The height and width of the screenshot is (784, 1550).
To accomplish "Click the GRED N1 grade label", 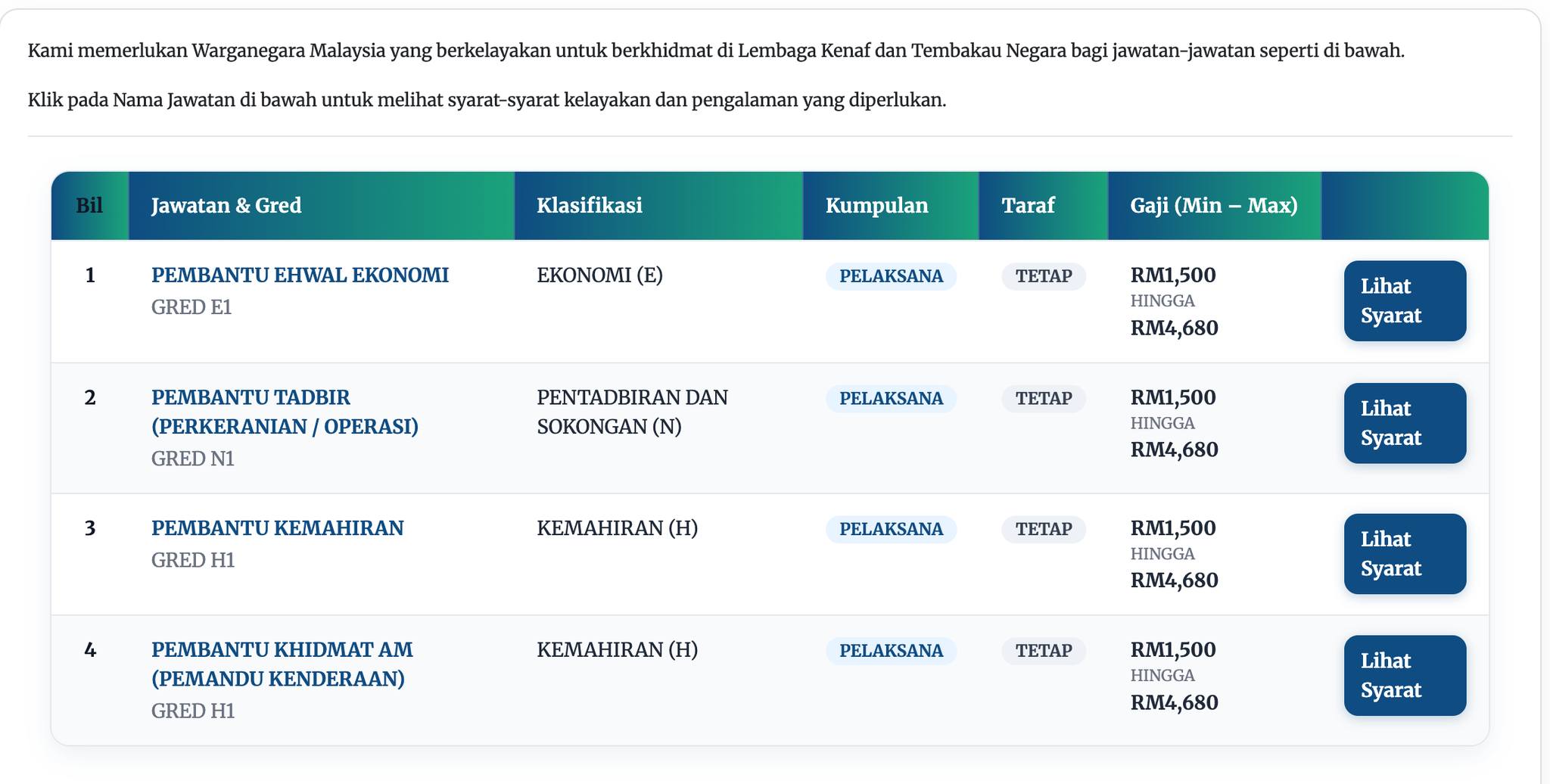I will pyautogui.click(x=192, y=459).
